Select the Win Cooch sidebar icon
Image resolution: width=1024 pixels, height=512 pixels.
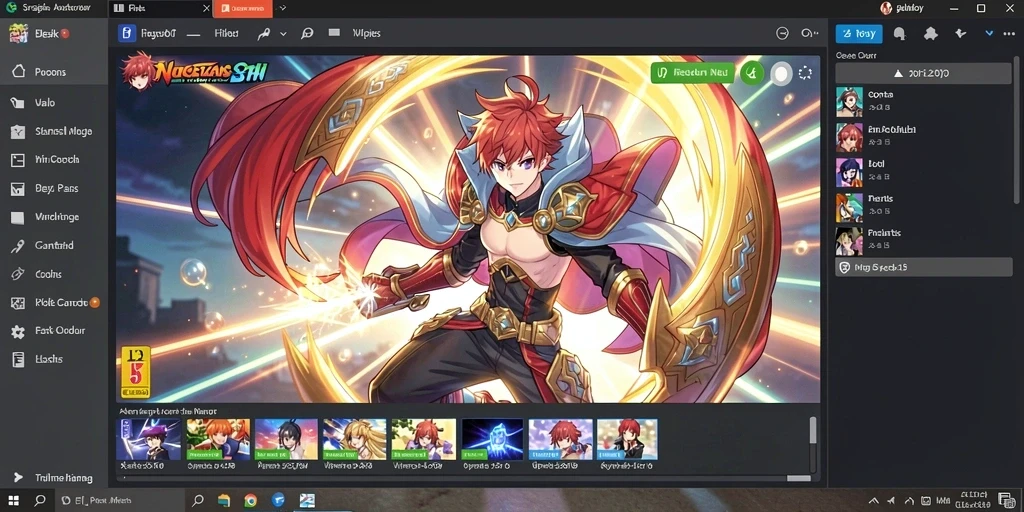pyautogui.click(x=17, y=160)
